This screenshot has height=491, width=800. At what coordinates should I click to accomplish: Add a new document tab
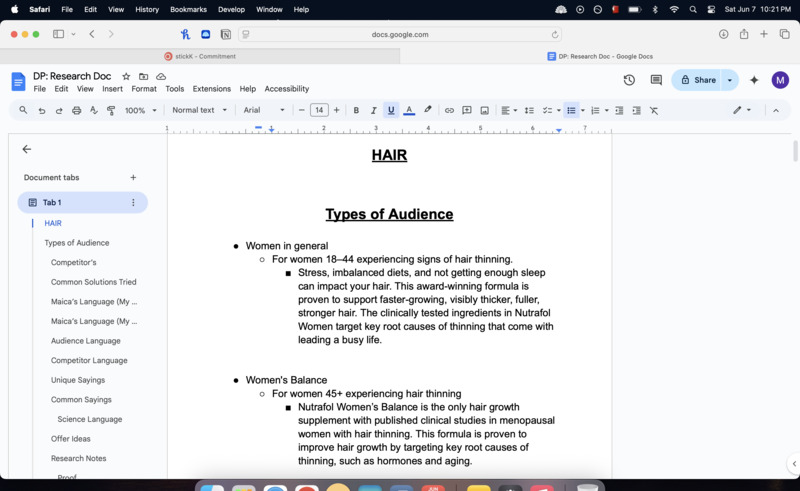pyautogui.click(x=133, y=178)
